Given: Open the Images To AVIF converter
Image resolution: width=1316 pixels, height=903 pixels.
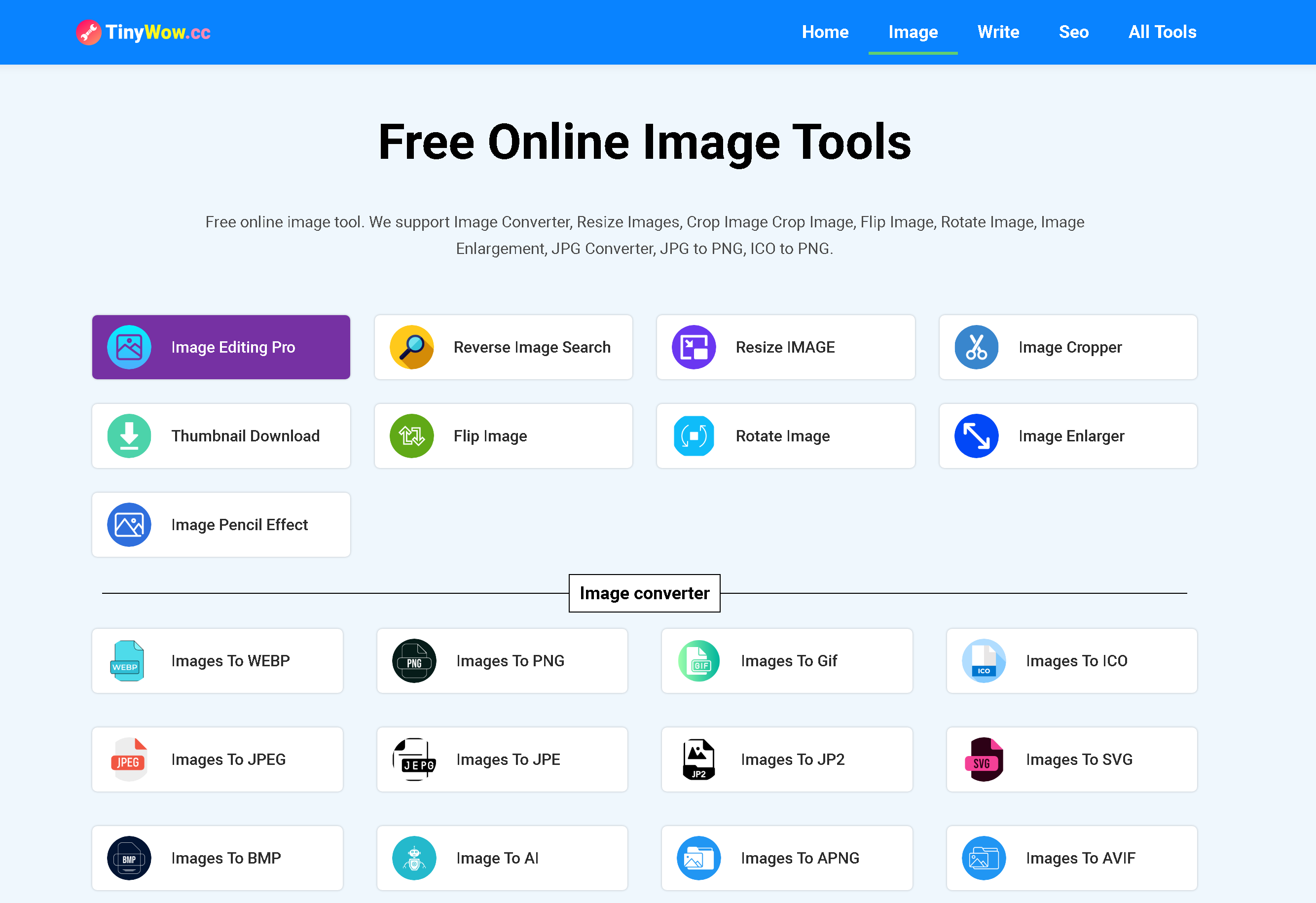Looking at the screenshot, I should point(1071,858).
